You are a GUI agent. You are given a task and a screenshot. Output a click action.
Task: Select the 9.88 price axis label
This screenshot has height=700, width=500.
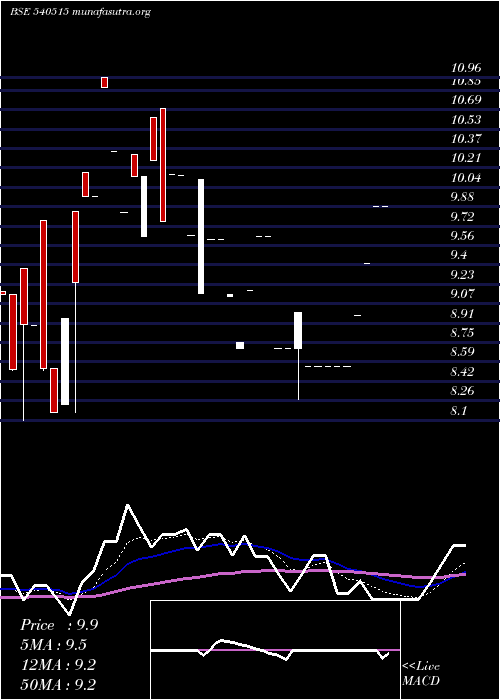point(462,197)
